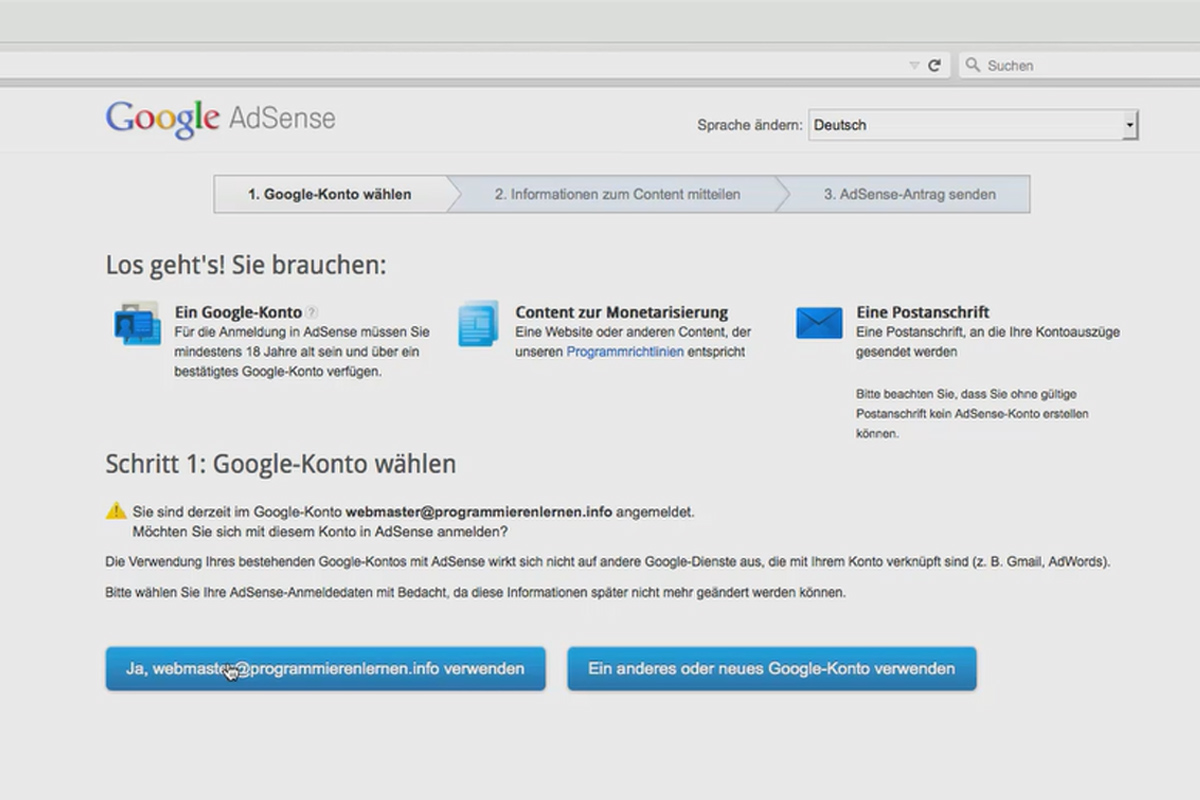Click the help question mark beside Ein Google-Konto

point(312,312)
